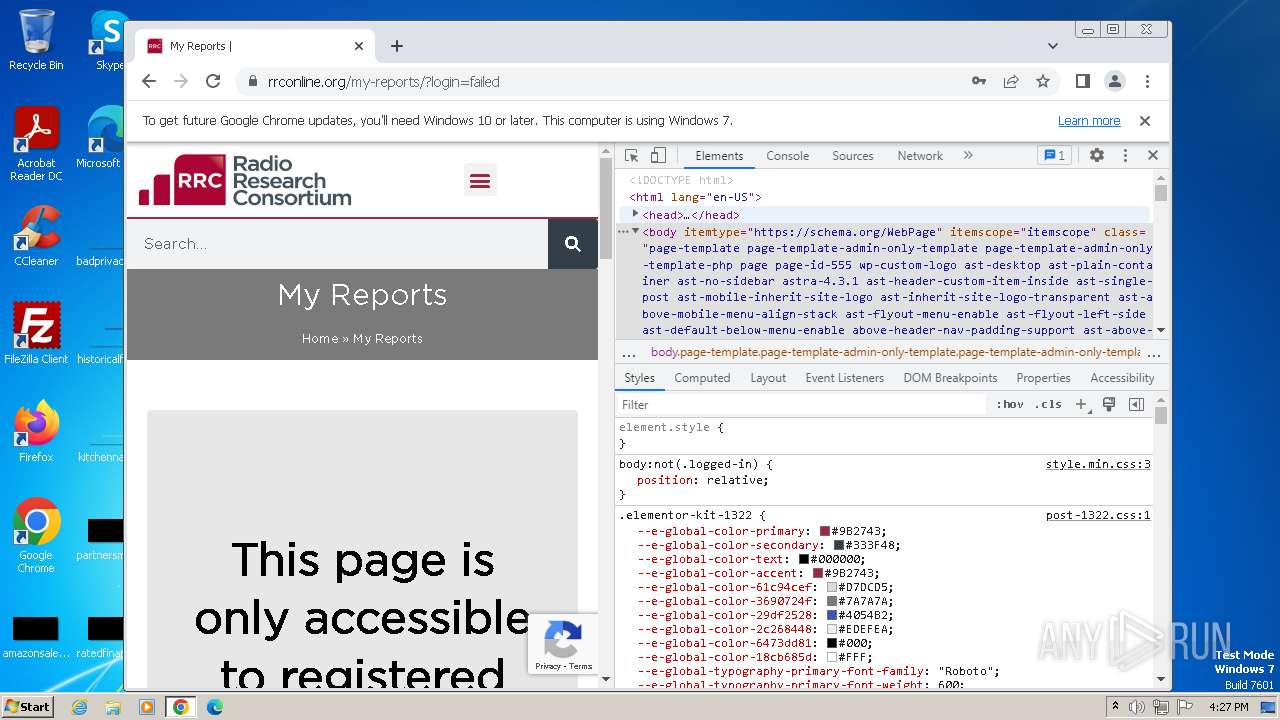
Task: Dismiss the Chrome update notification bar
Action: tap(1145, 121)
